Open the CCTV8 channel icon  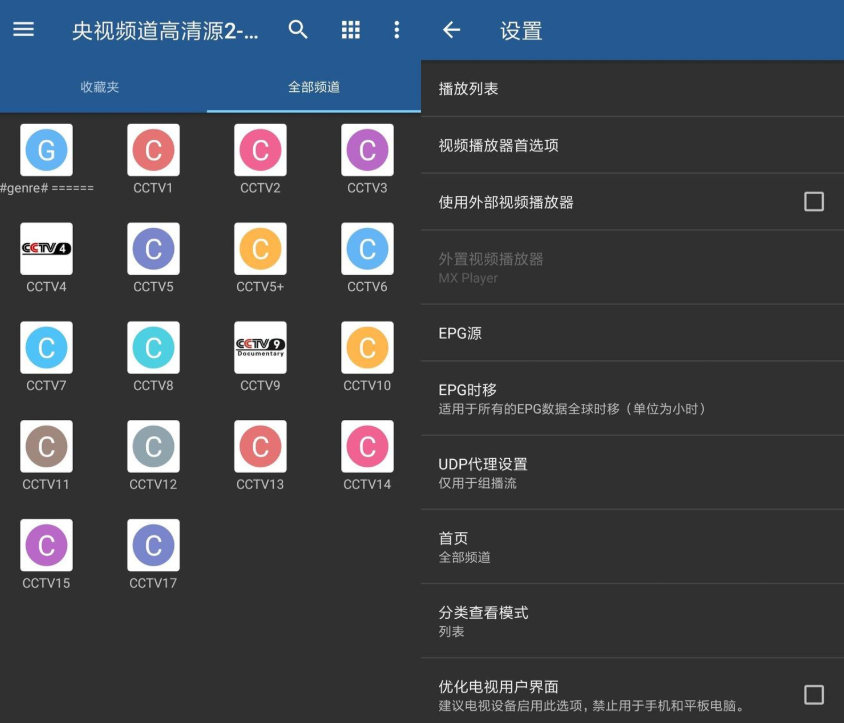[153, 347]
